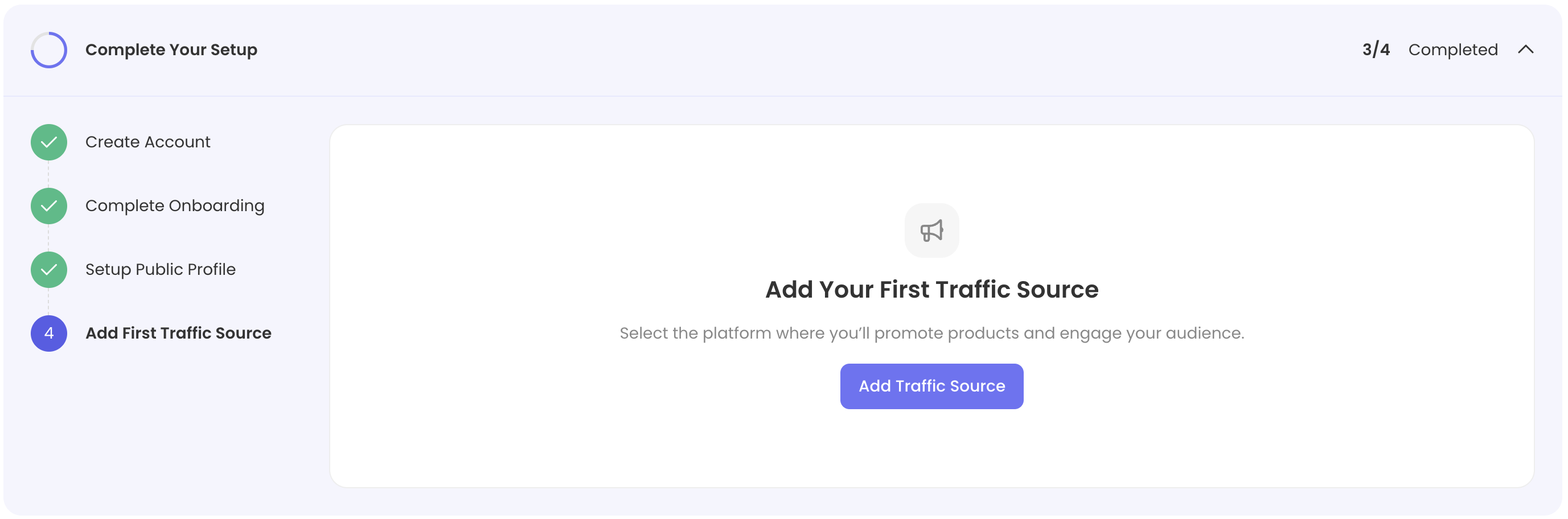This screenshot has width=1568, height=519.
Task: Click the dashed connector below Complete Onboarding checkmark
Action: point(49,238)
